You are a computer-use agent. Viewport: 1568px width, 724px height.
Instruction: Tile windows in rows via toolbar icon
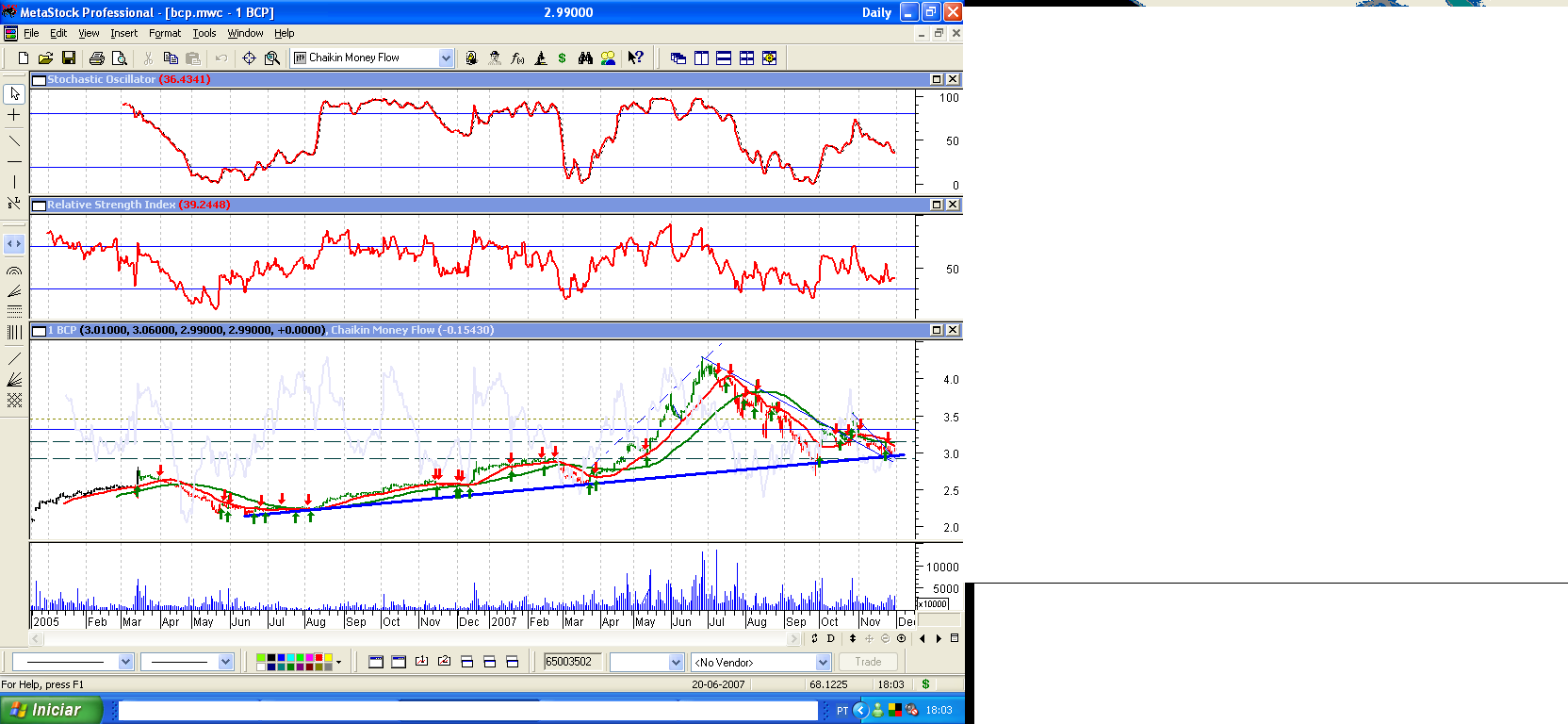click(724, 58)
